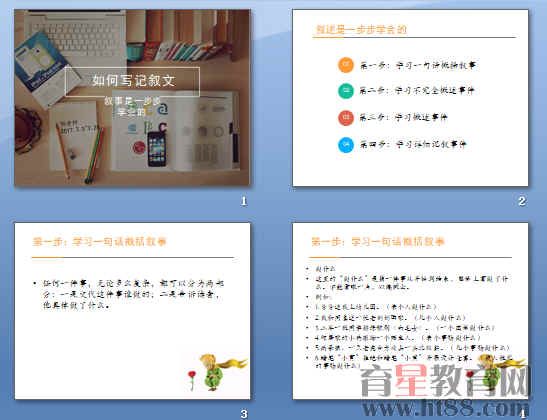This screenshot has height=420, width=547.
Task: Click the orange heading of slide 3
Action: (99, 241)
